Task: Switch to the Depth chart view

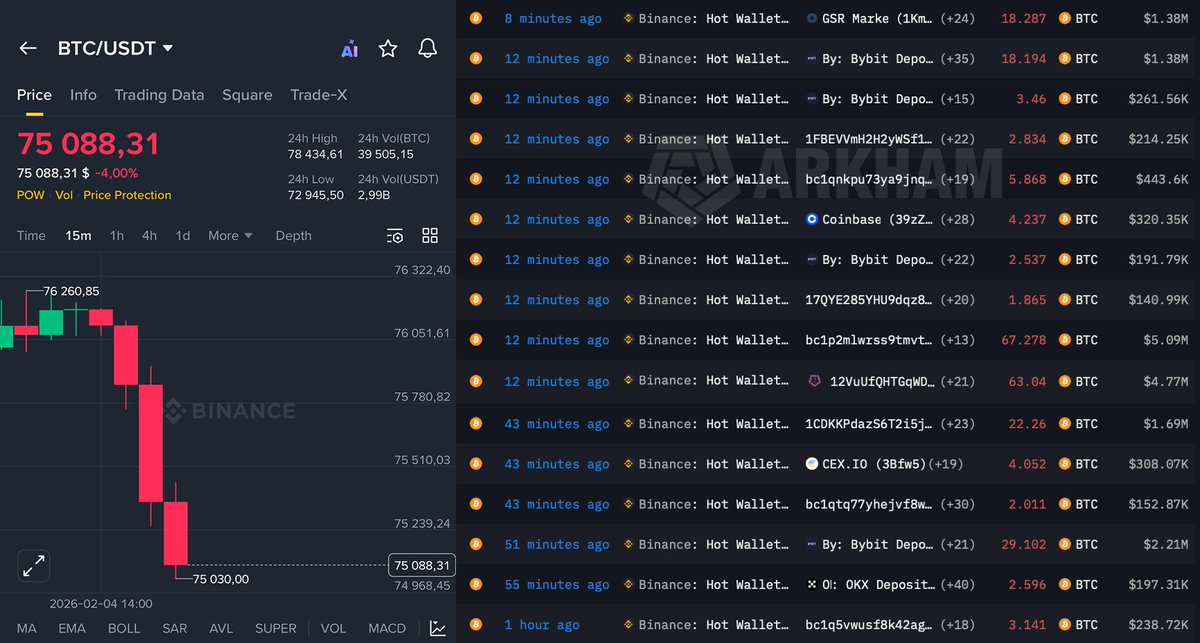Action: click(x=293, y=236)
